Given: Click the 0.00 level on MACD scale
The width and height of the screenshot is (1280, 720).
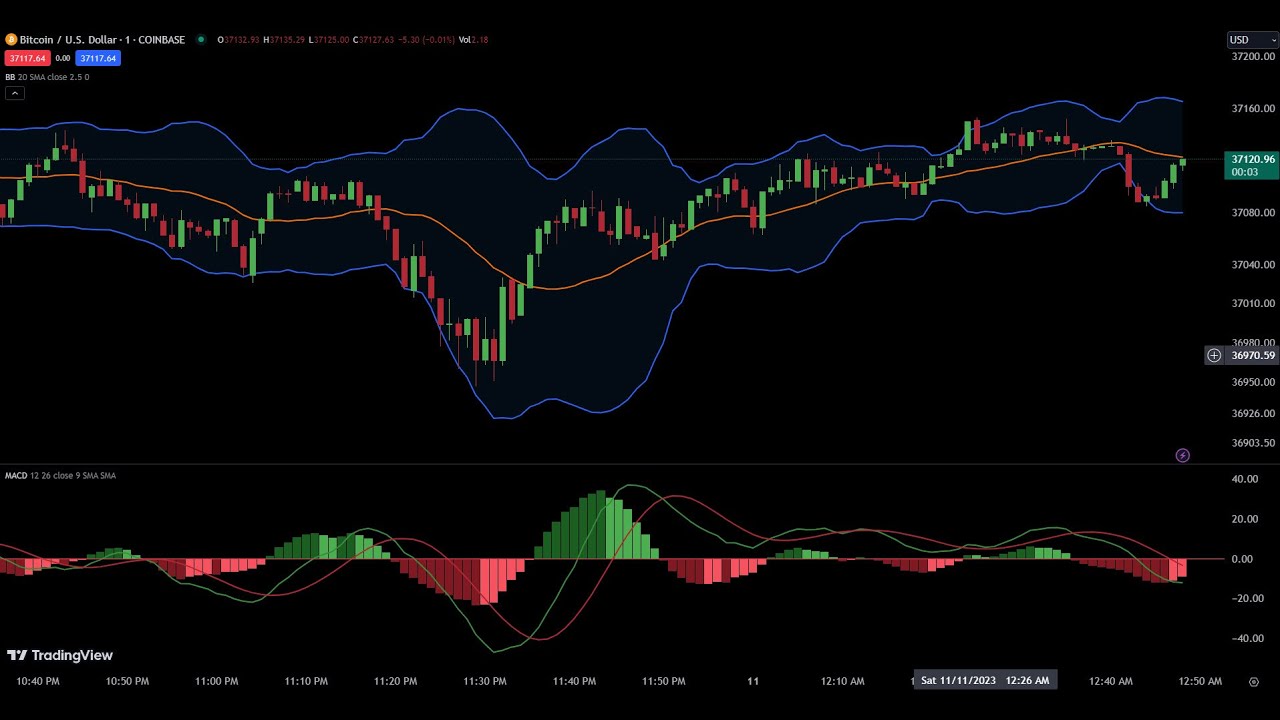Looking at the screenshot, I should click(x=1242, y=559).
